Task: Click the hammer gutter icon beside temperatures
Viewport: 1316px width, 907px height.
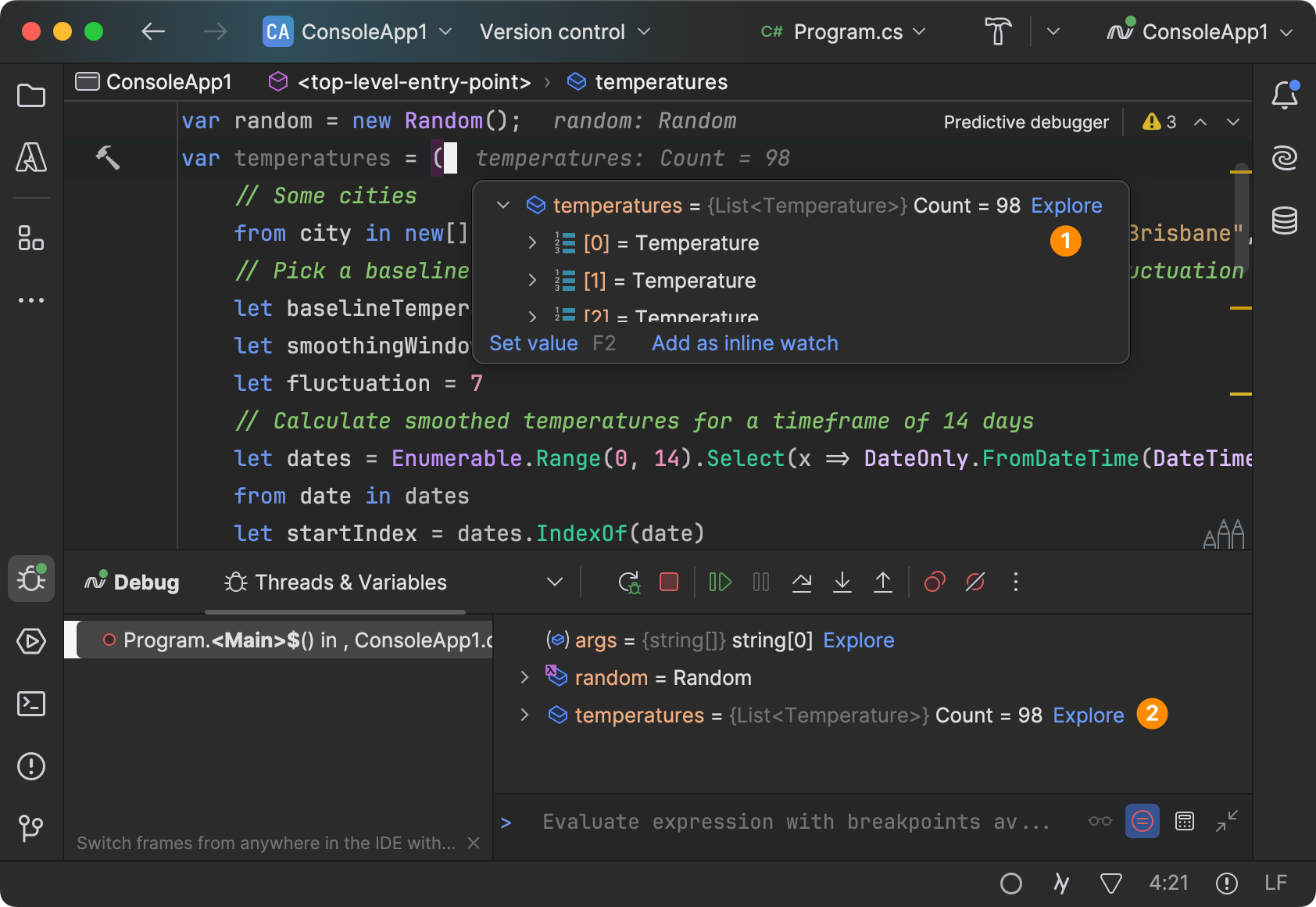Action: 108,158
